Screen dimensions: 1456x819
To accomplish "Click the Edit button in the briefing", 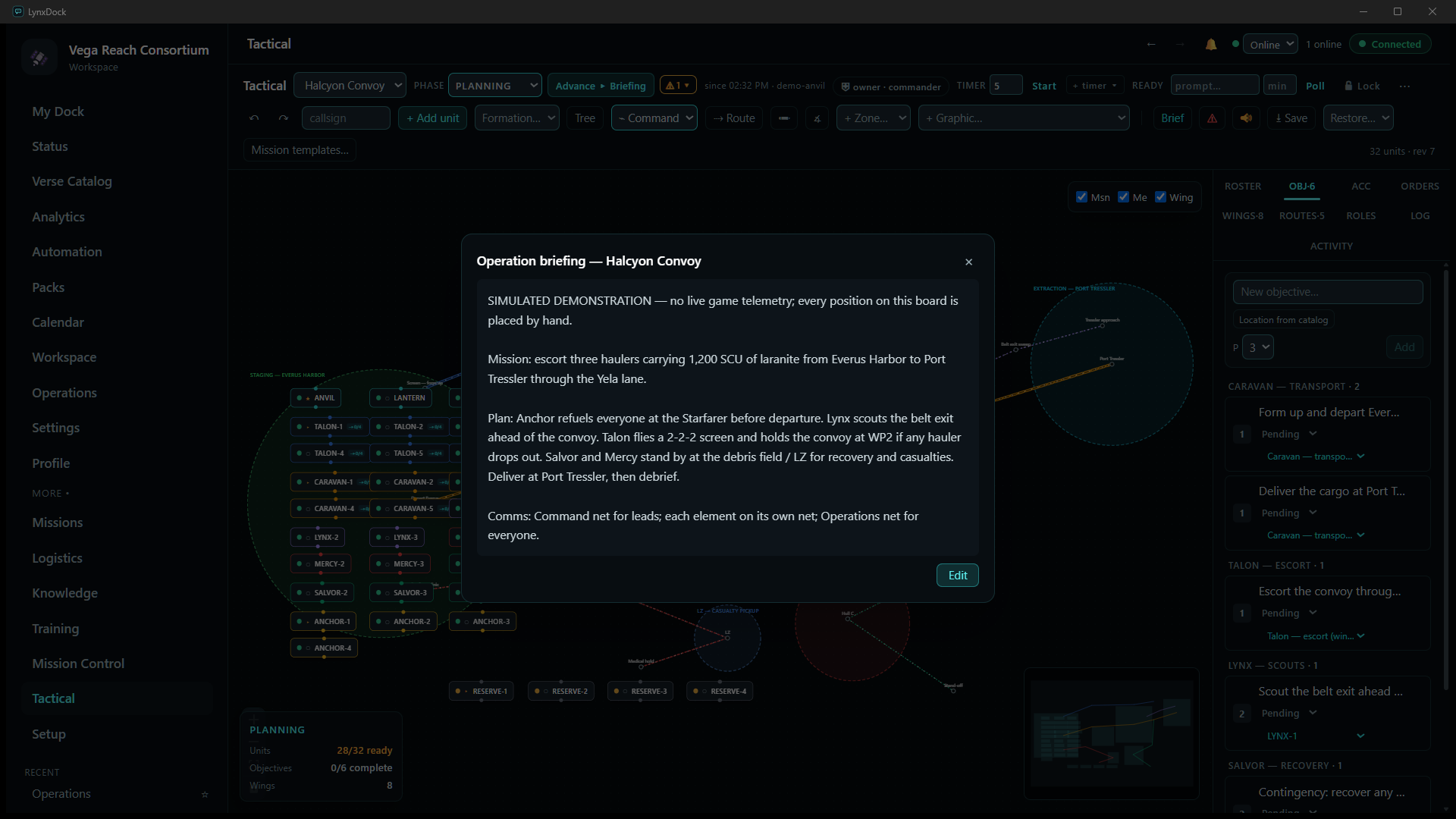I will (x=958, y=576).
